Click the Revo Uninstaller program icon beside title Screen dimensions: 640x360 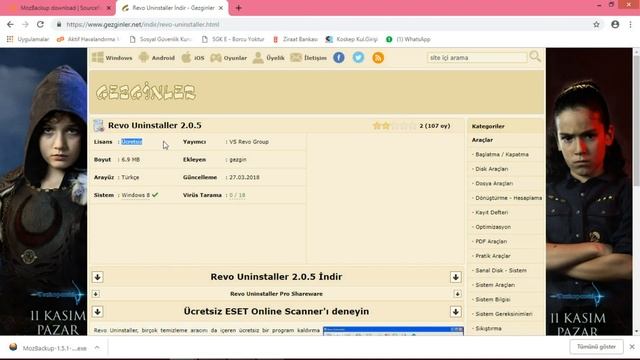(x=98, y=125)
